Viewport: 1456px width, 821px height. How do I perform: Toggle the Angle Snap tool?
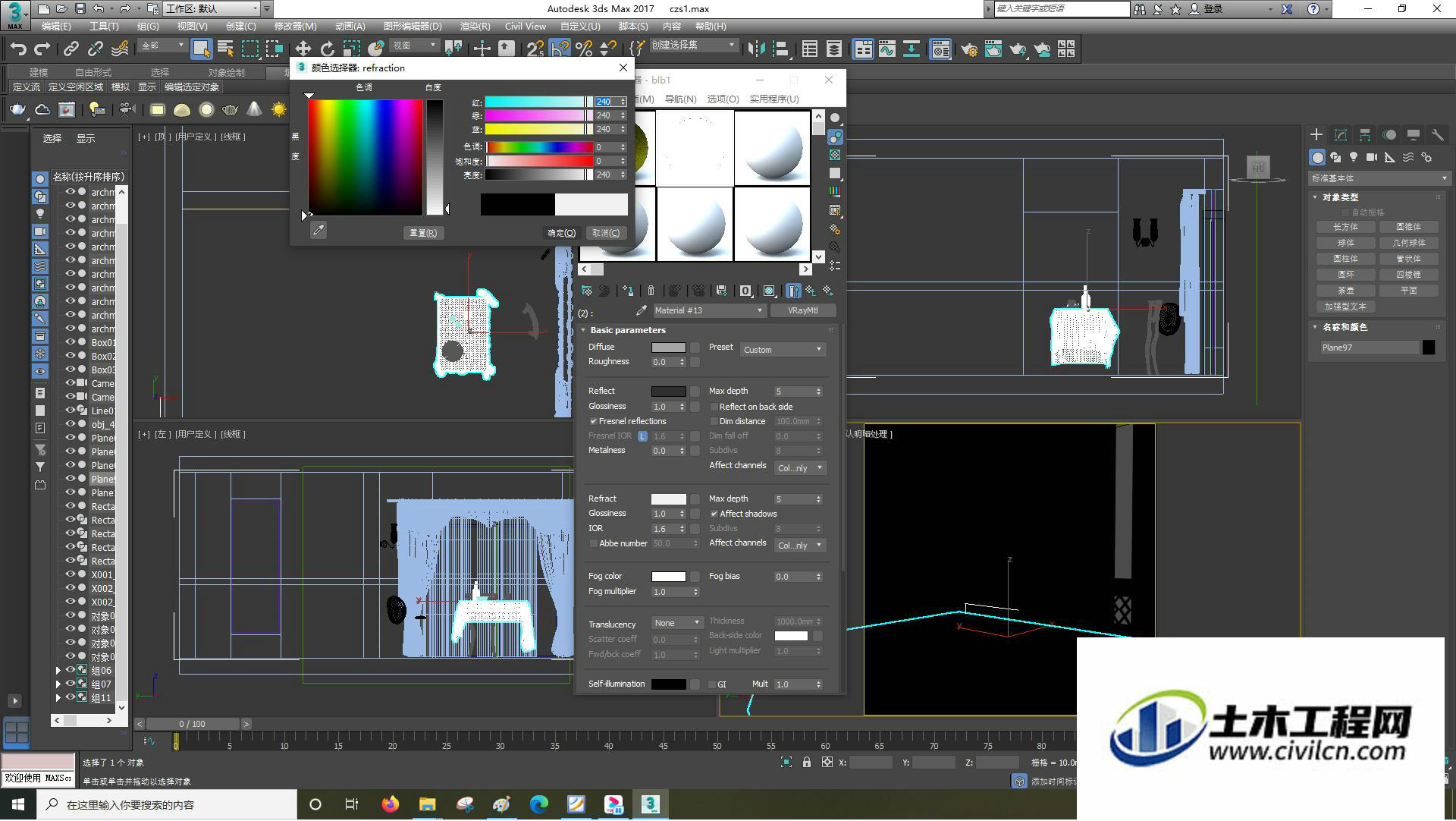coord(560,49)
